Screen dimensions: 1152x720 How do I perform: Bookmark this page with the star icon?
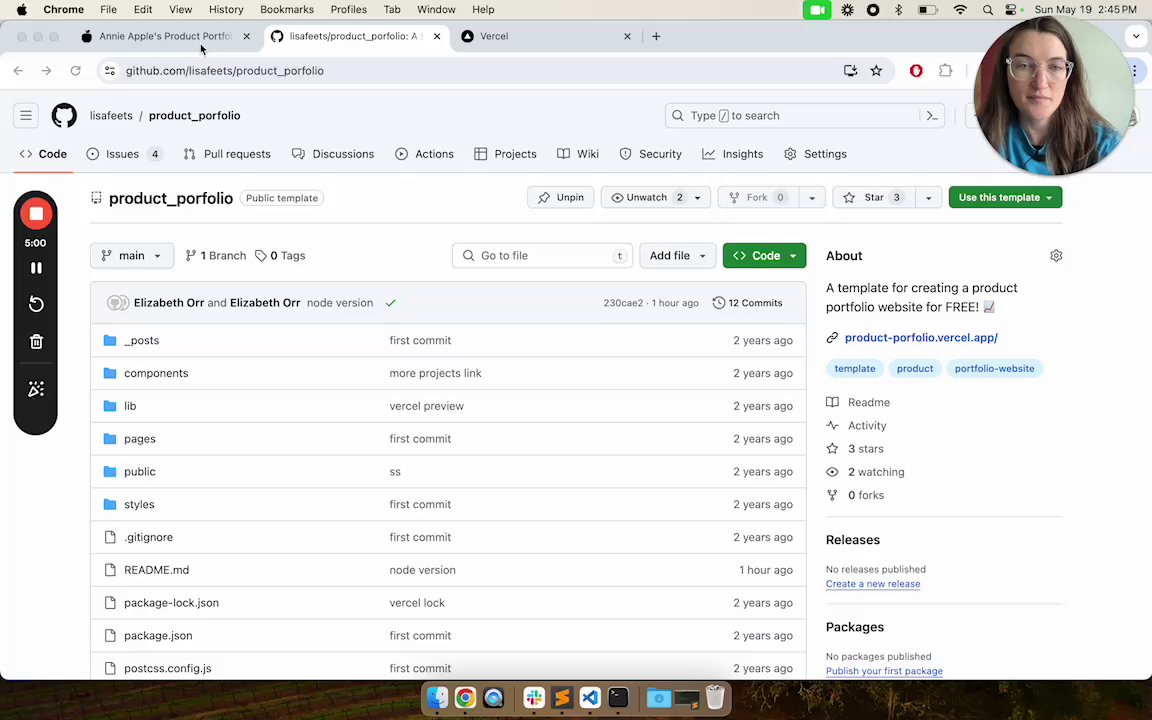(x=876, y=71)
